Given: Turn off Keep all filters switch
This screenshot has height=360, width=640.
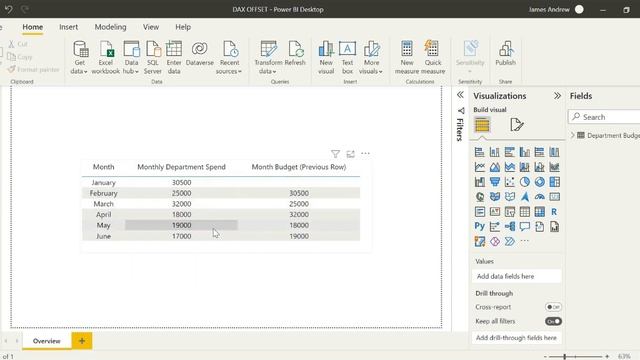Looking at the screenshot, I should pyautogui.click(x=553, y=322).
